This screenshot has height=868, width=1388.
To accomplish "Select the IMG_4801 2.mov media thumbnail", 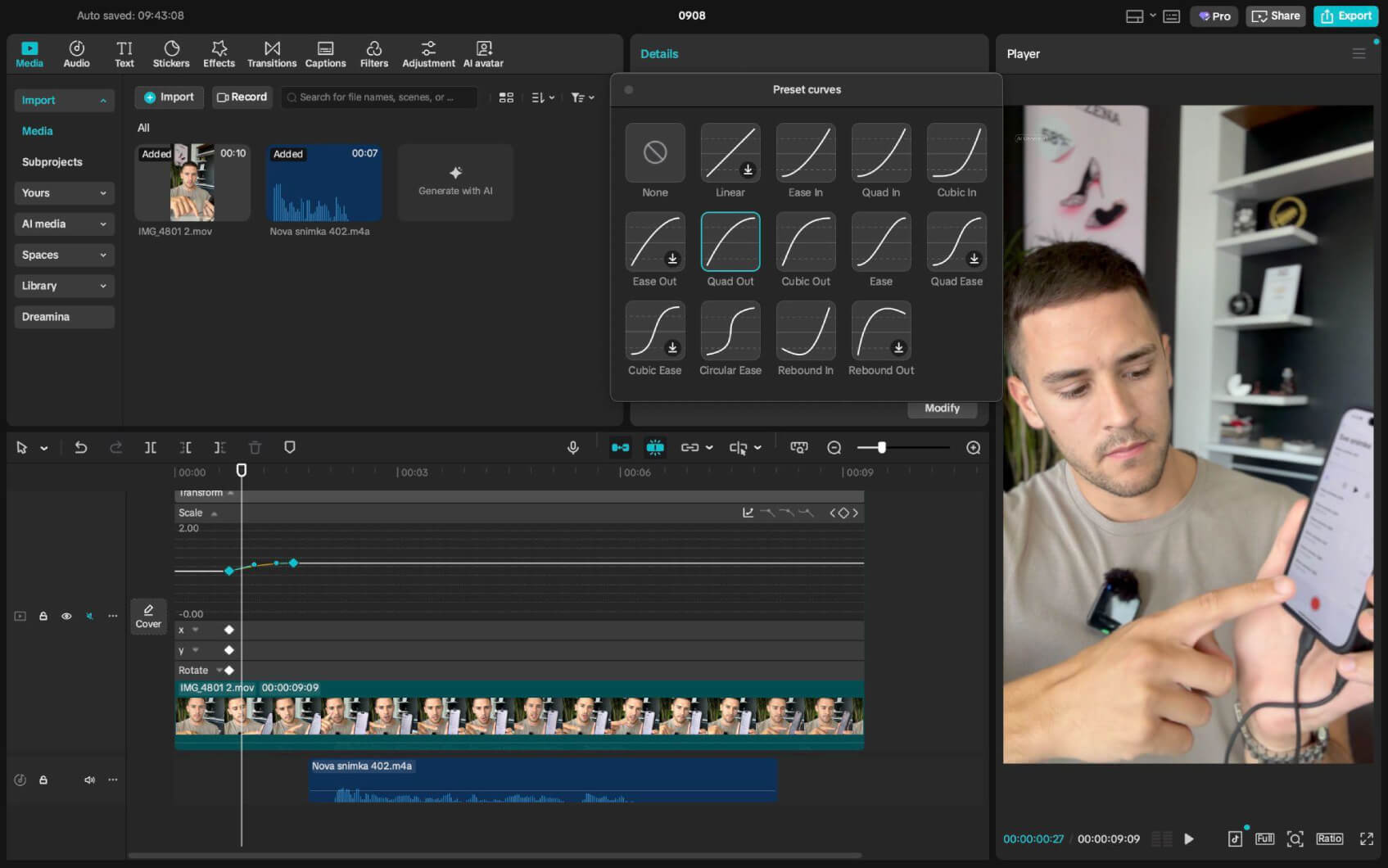I will point(192,183).
